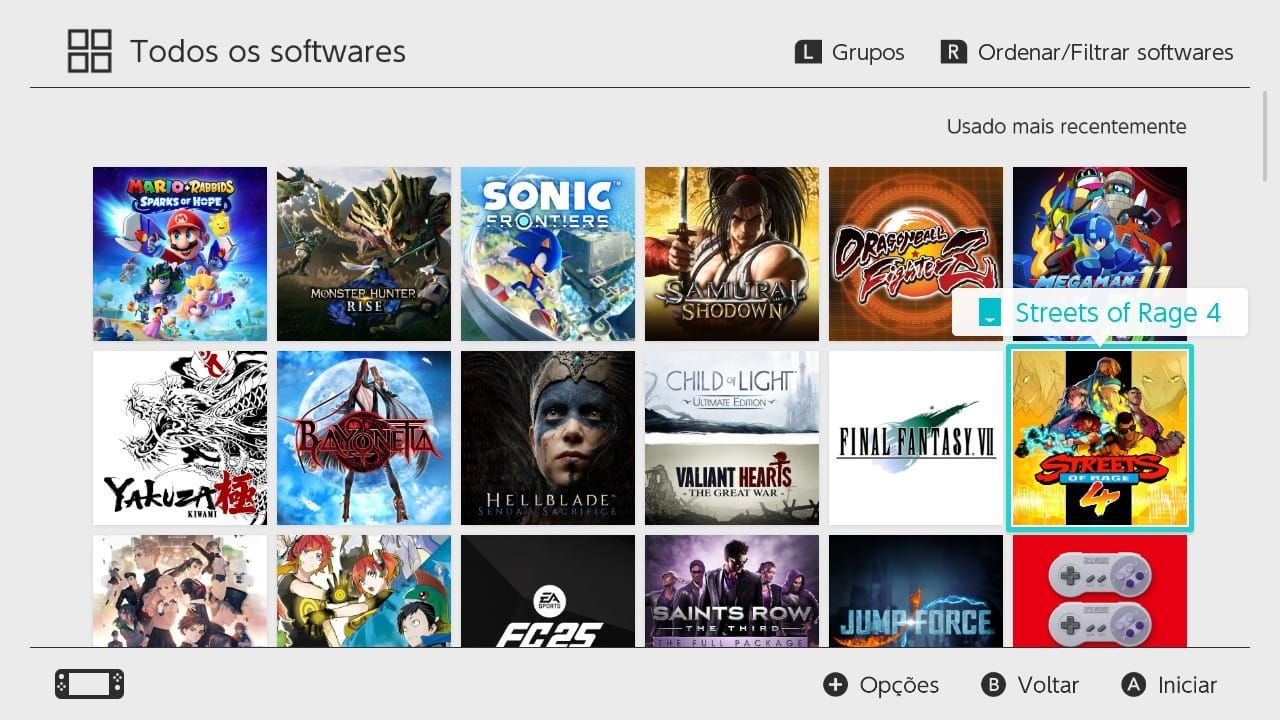
Task: Click the console controller icon in footer
Action: 90,684
